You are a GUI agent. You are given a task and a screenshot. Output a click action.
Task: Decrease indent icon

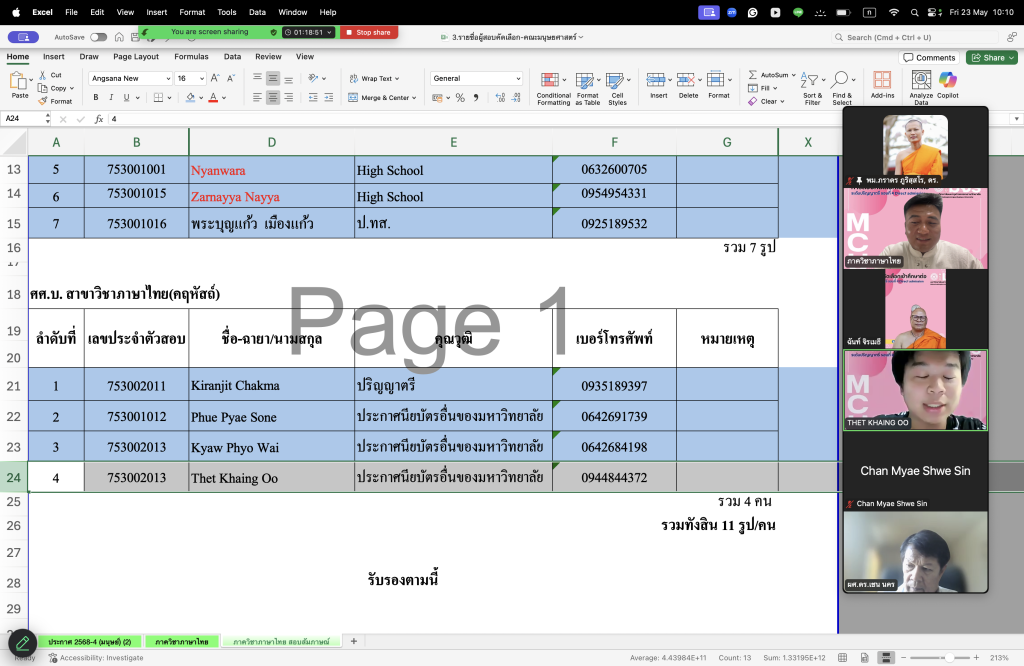point(313,97)
